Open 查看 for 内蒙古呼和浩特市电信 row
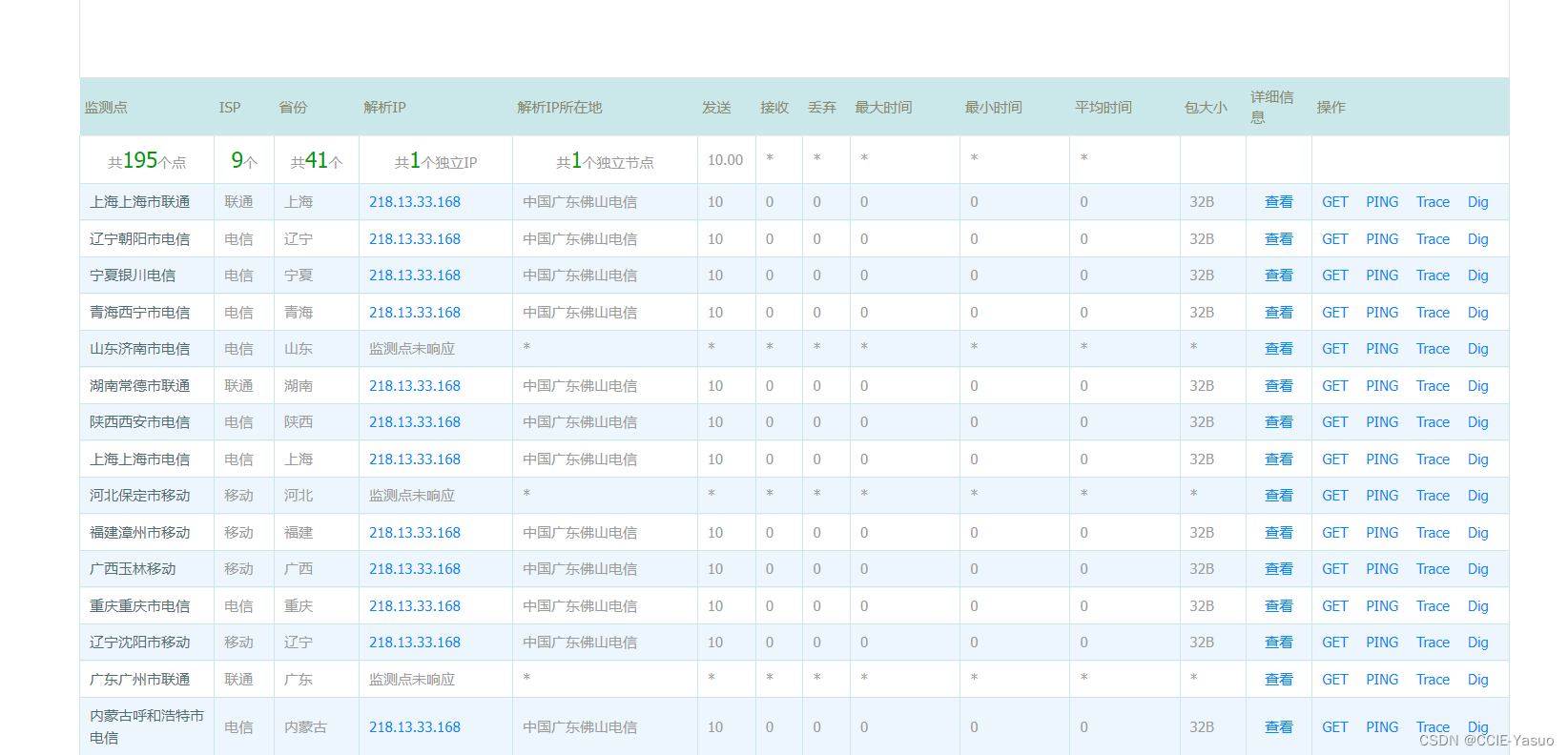This screenshot has height=755, width=1568. pos(1278,727)
